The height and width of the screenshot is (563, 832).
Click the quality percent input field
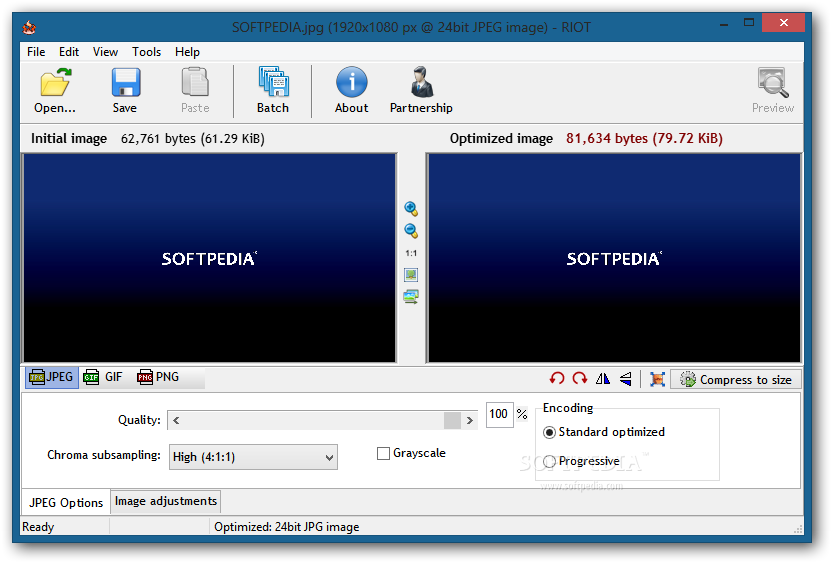click(x=499, y=414)
